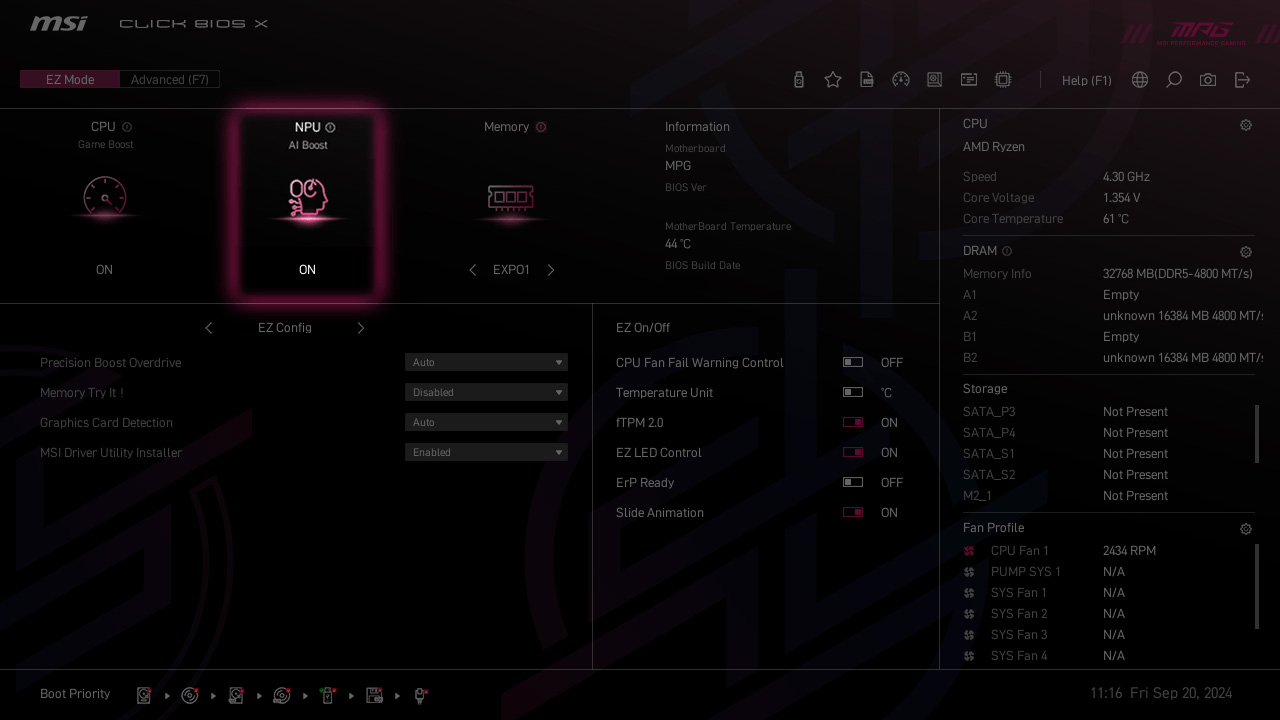Open Fan Profile settings gear
This screenshot has width=1280, height=720.
coord(1246,529)
